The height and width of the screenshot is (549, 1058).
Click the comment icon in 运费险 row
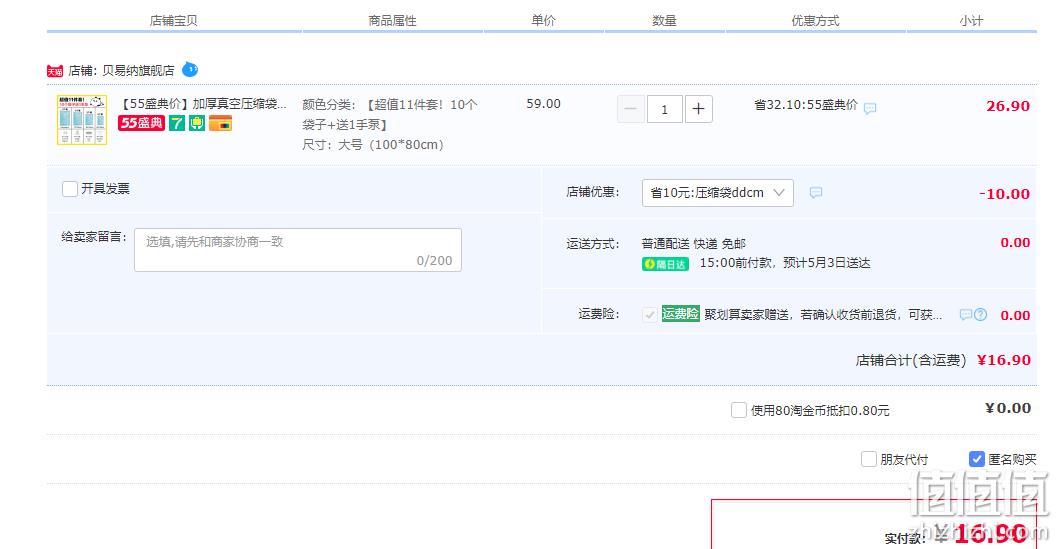pyautogui.click(x=966, y=315)
